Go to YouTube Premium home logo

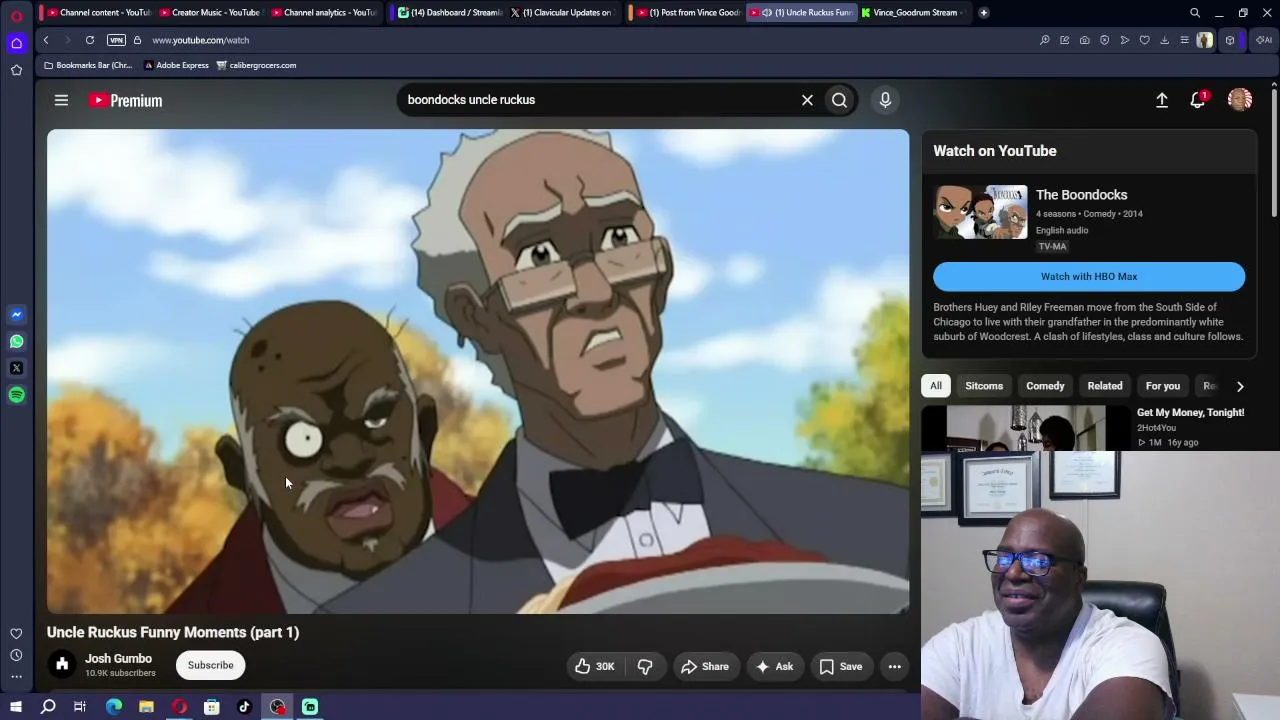125,100
